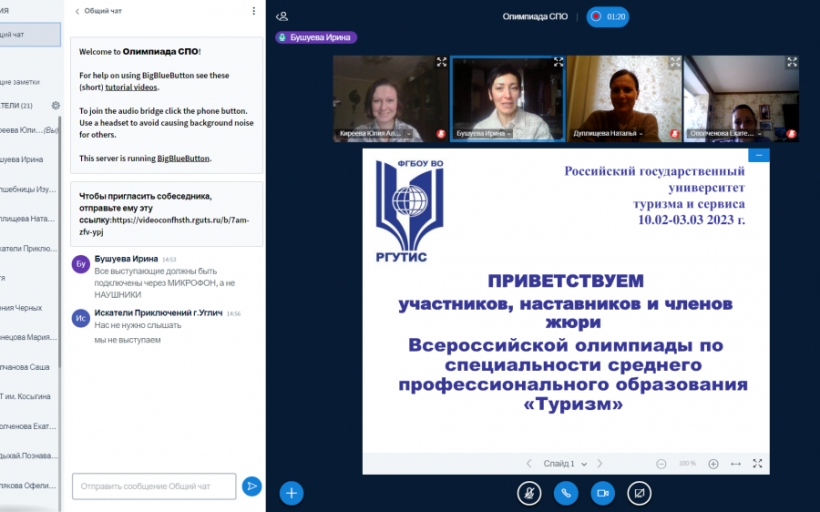
Task: Toggle screen sharing button
Action: [x=639, y=493]
